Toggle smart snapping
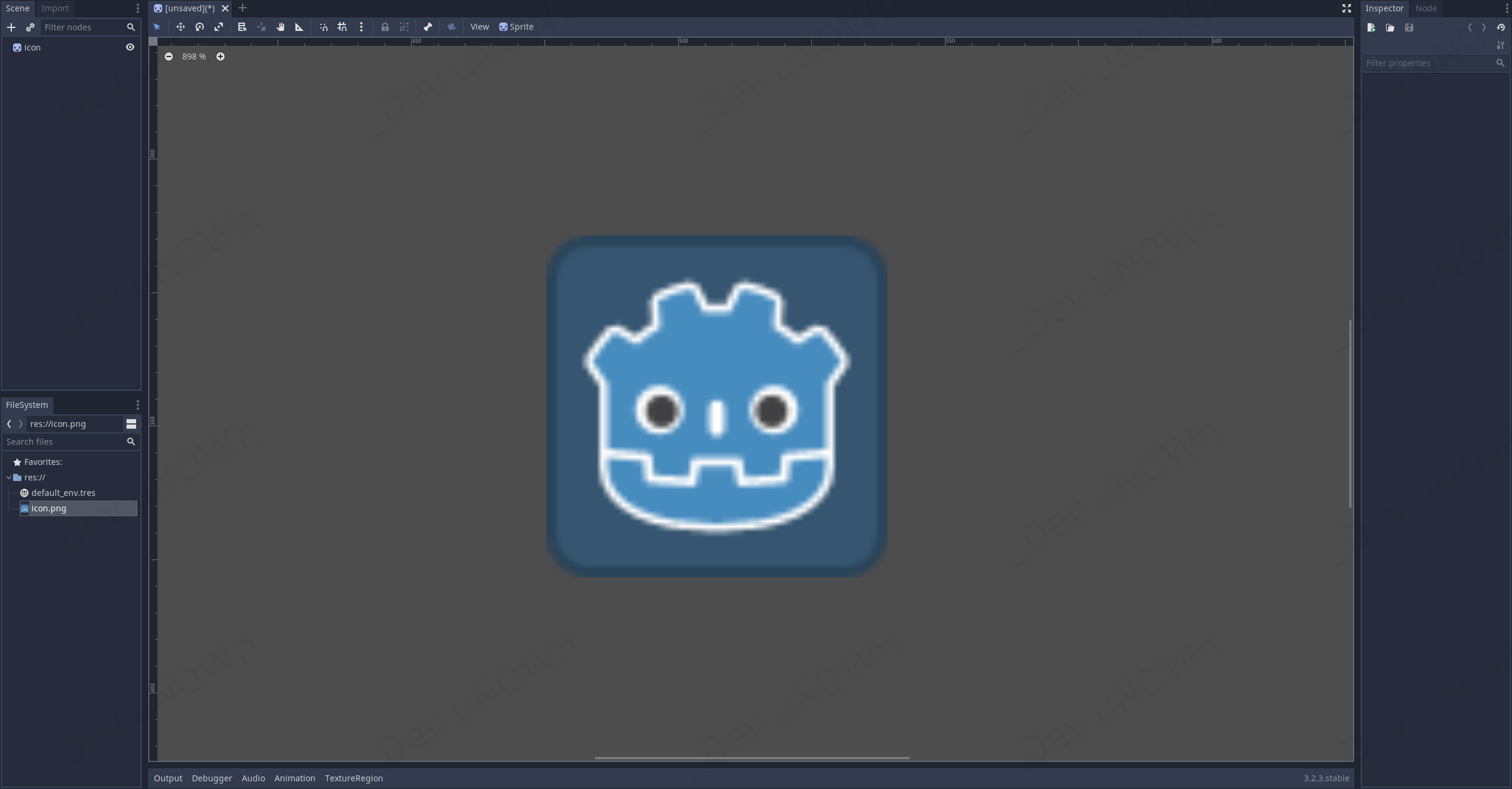The height and width of the screenshot is (789, 1512). [323, 27]
